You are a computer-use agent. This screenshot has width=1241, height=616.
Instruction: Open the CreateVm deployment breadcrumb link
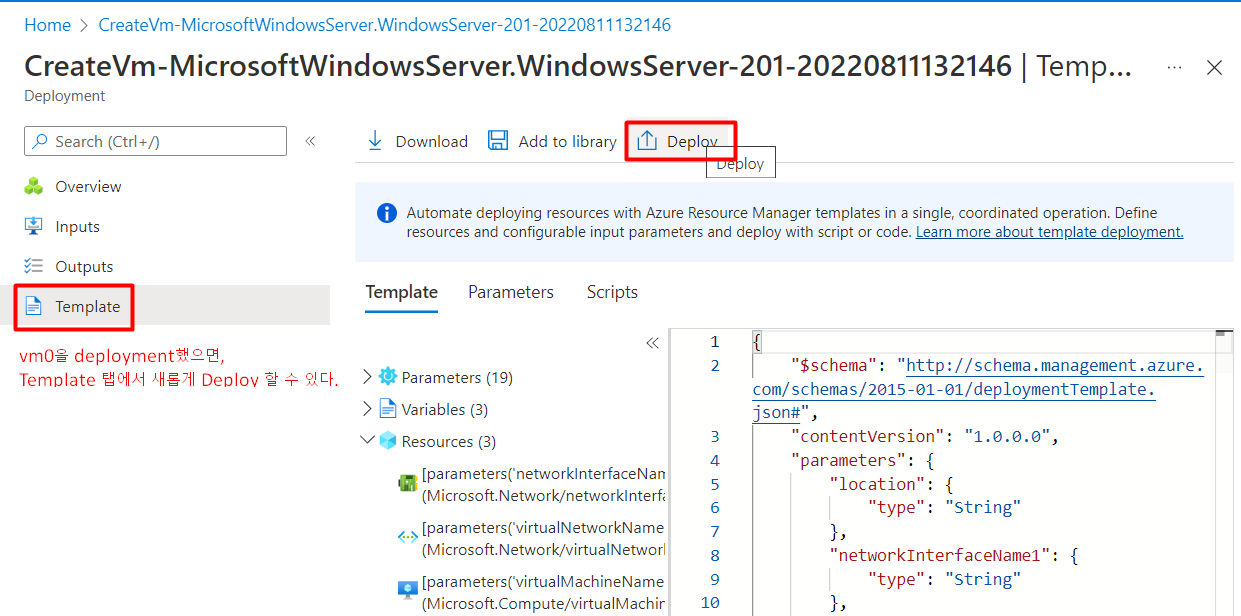click(x=384, y=25)
